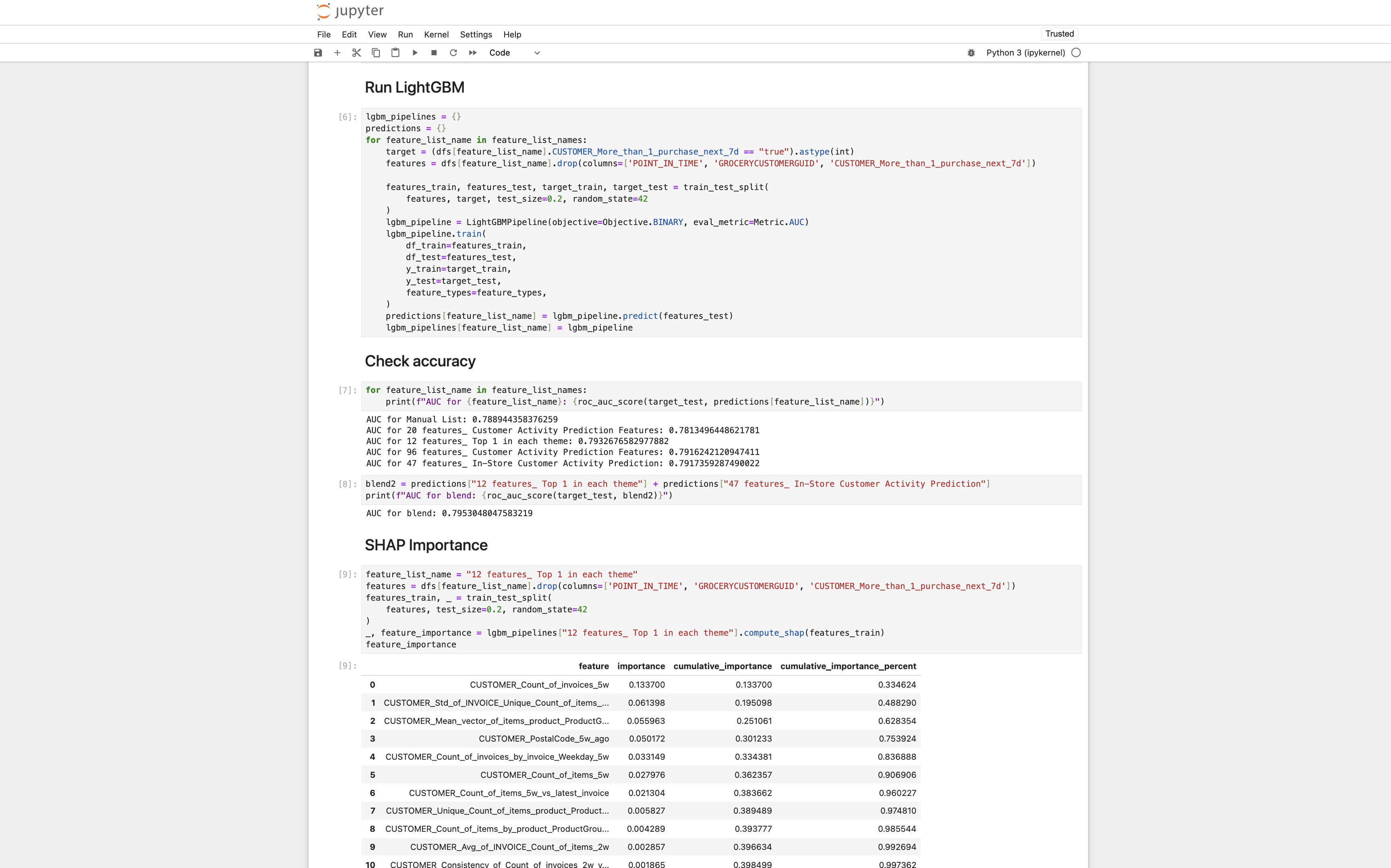Copy the selected cell icon

tap(376, 53)
